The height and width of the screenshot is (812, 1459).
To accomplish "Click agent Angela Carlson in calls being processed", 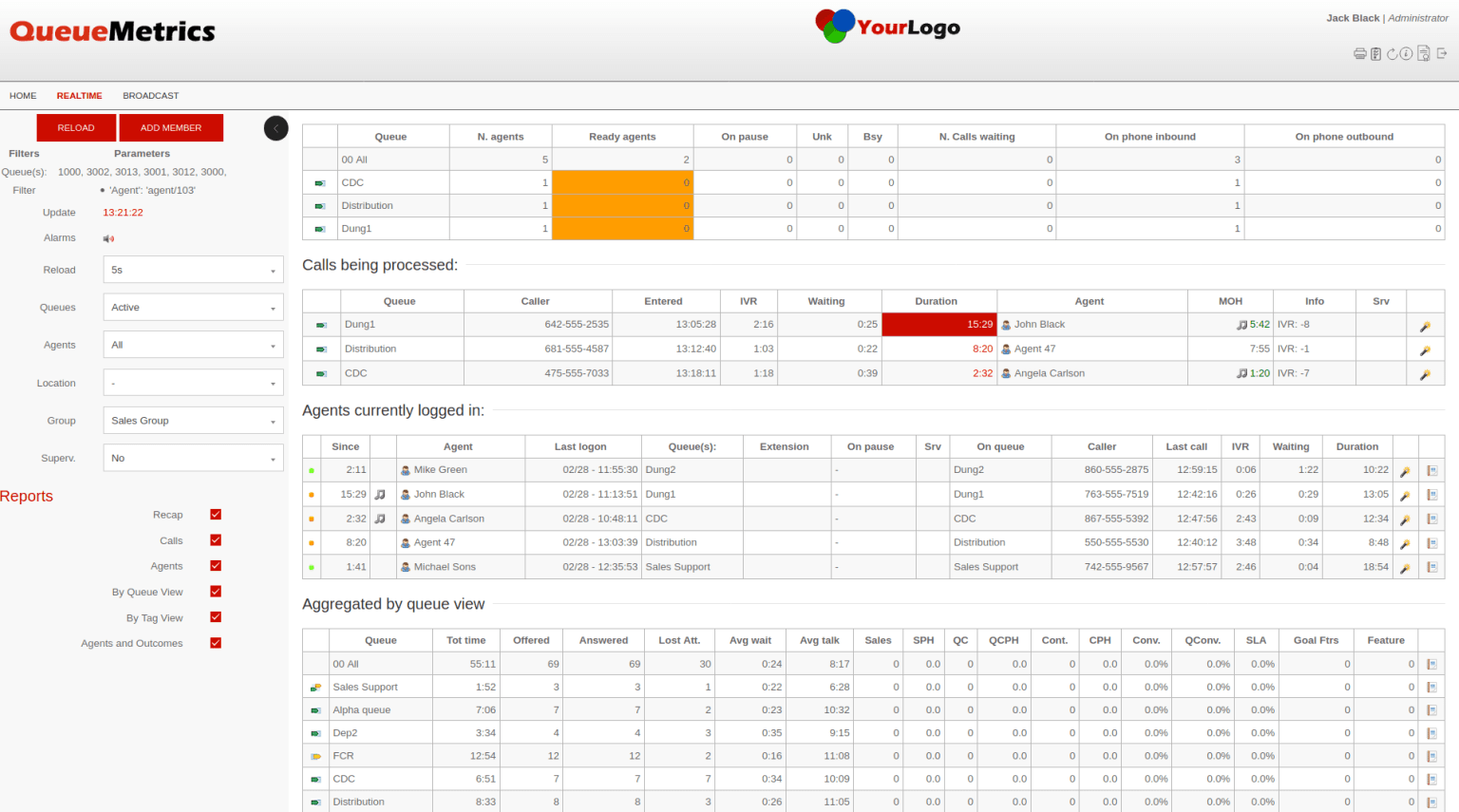I will click(x=1049, y=373).
